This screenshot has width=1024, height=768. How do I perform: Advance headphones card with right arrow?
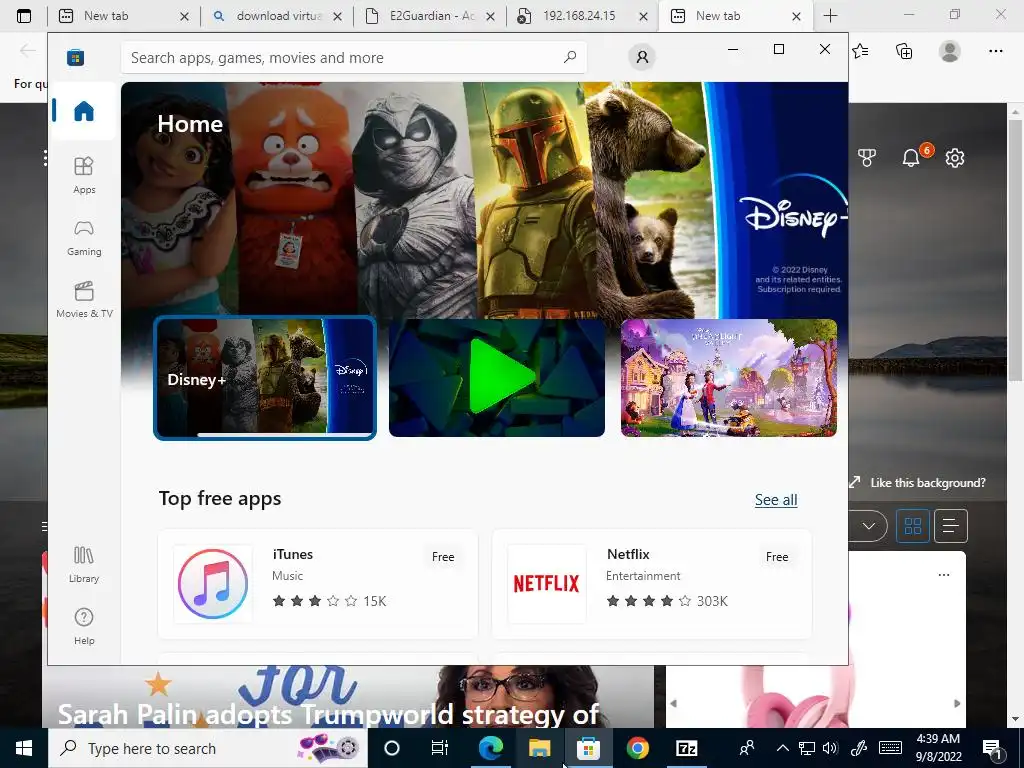pos(957,703)
